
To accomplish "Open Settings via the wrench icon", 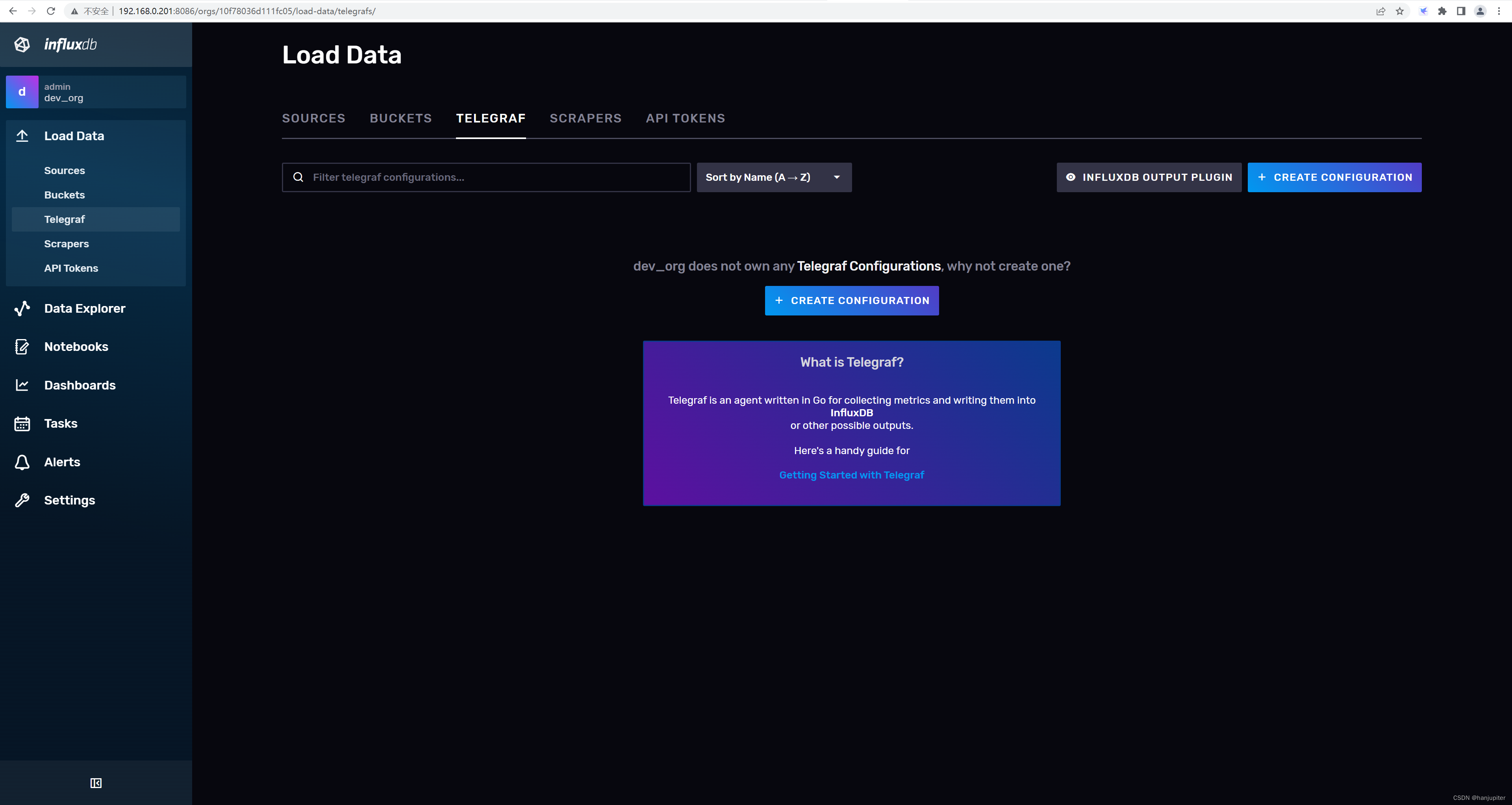I will 22,500.
